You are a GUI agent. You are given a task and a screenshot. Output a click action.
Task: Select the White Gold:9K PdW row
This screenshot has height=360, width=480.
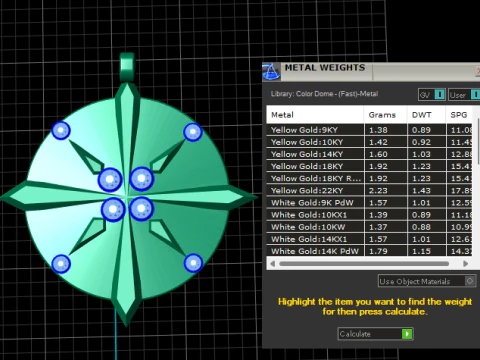pos(369,203)
